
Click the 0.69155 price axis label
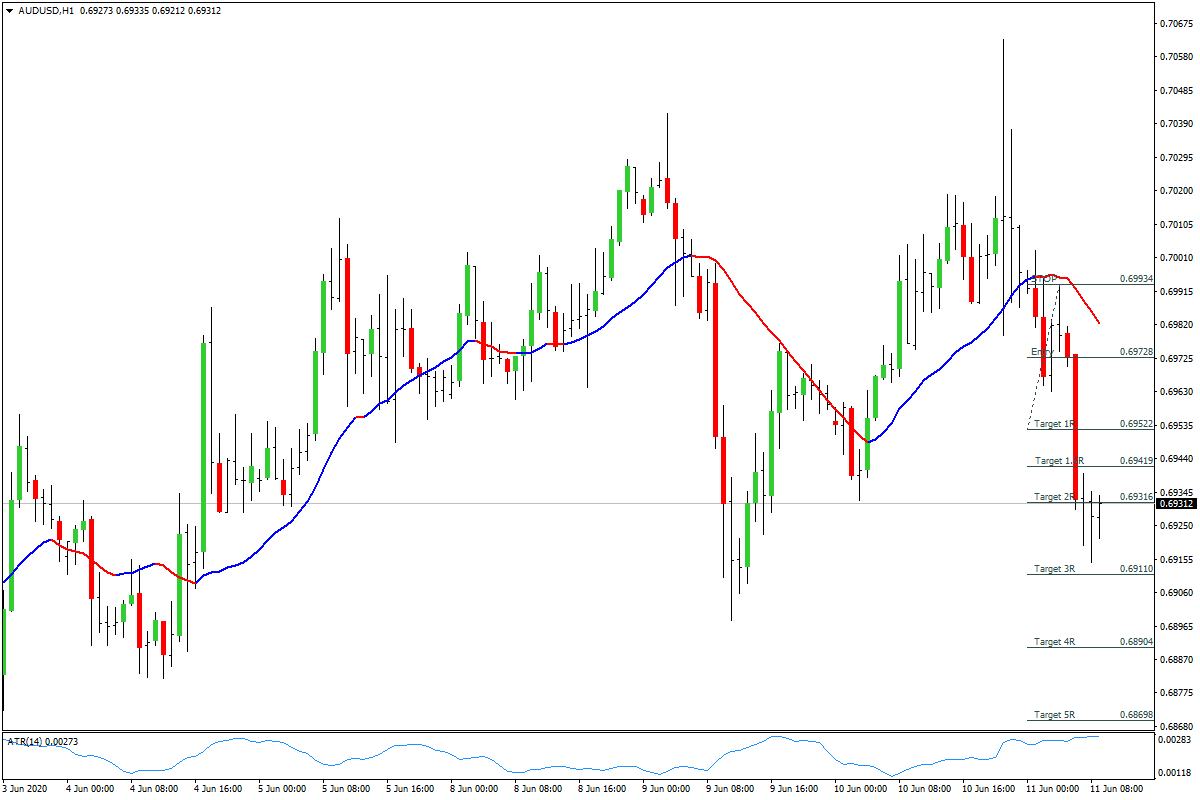tap(1177, 558)
